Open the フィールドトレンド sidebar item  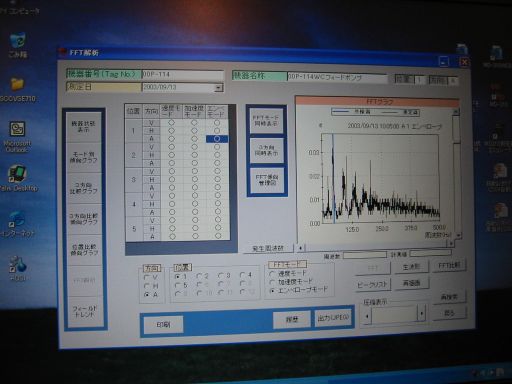click(84, 312)
